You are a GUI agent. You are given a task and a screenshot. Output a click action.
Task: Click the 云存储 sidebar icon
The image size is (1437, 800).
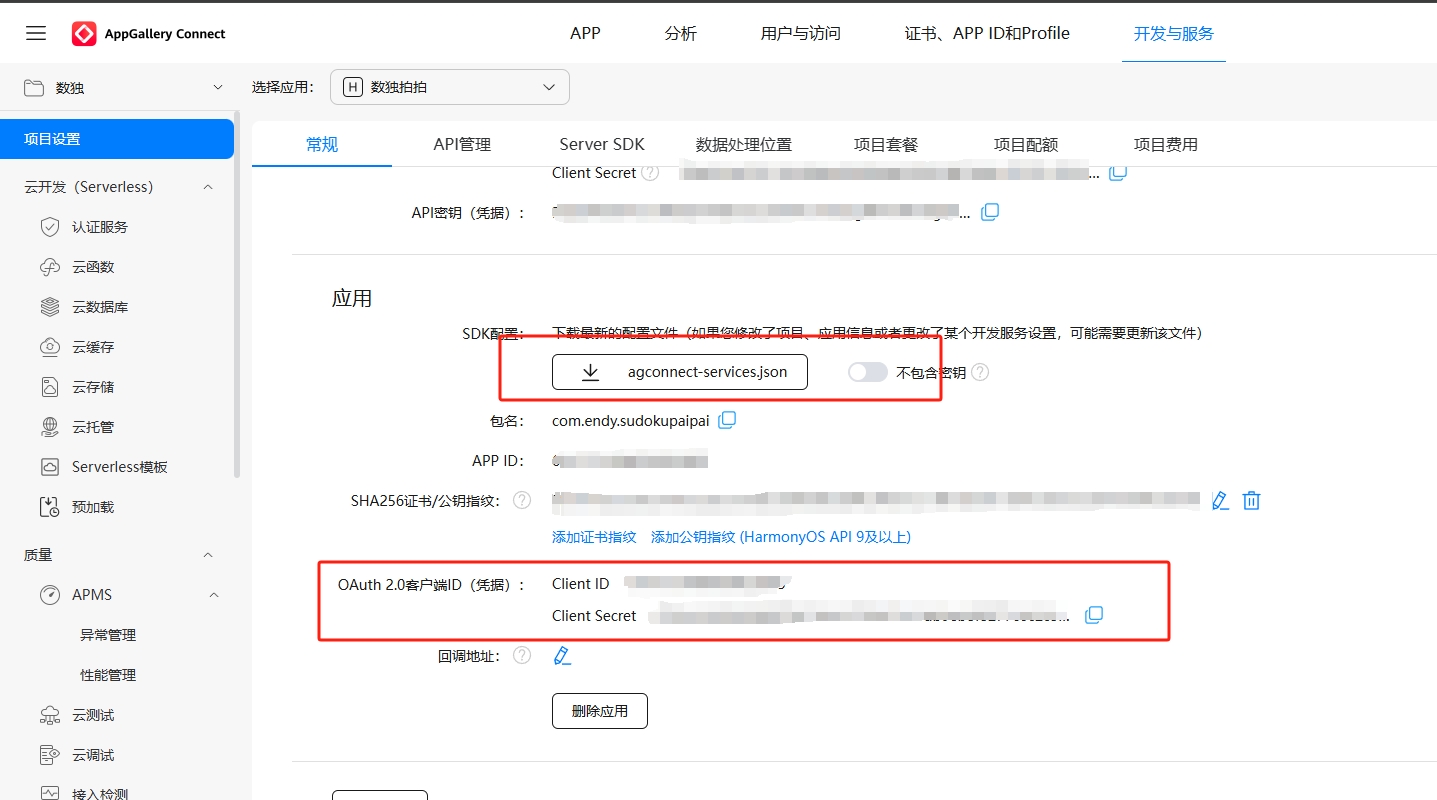click(x=50, y=387)
